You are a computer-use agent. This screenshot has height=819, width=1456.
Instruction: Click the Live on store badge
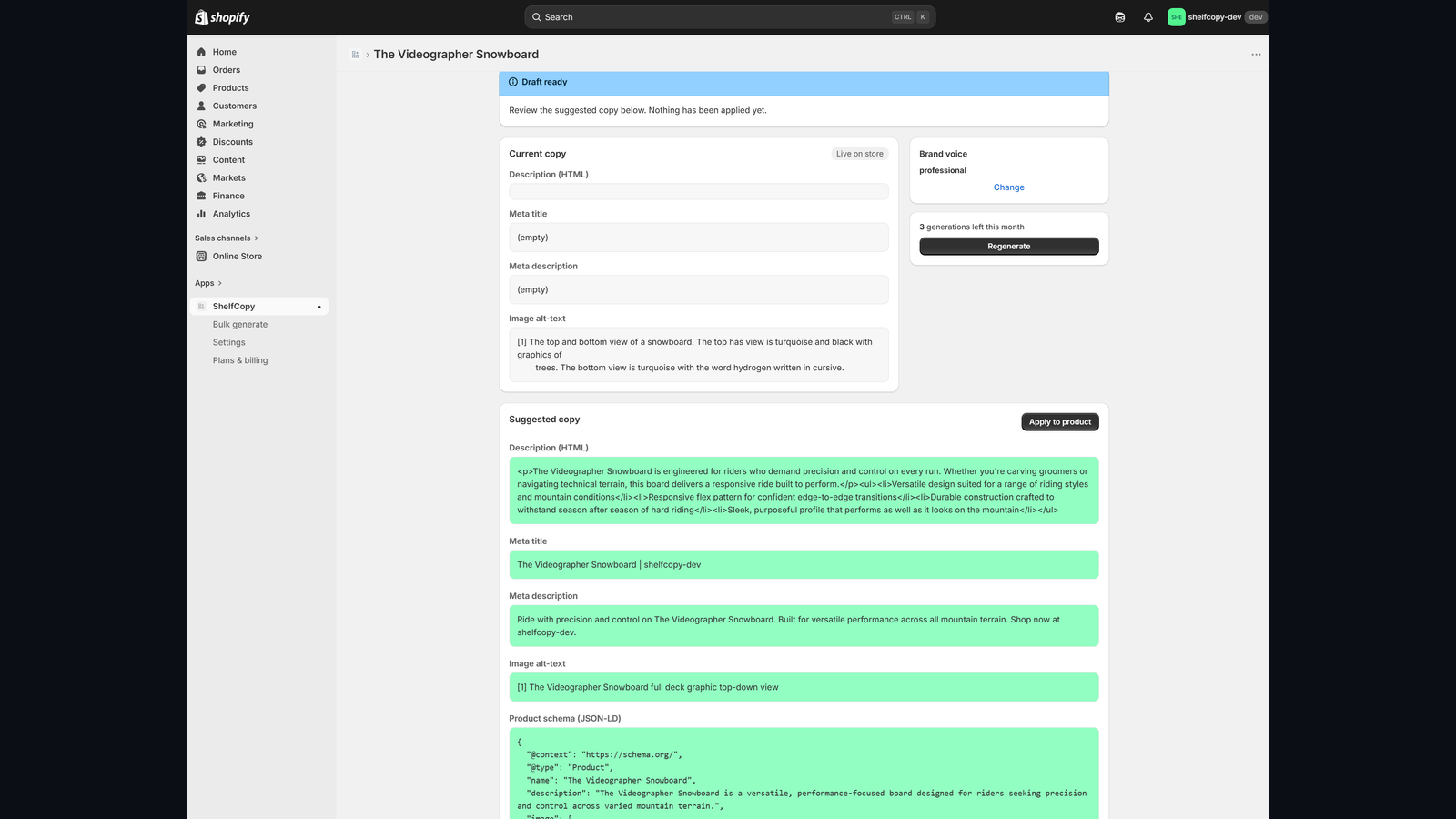(x=860, y=154)
